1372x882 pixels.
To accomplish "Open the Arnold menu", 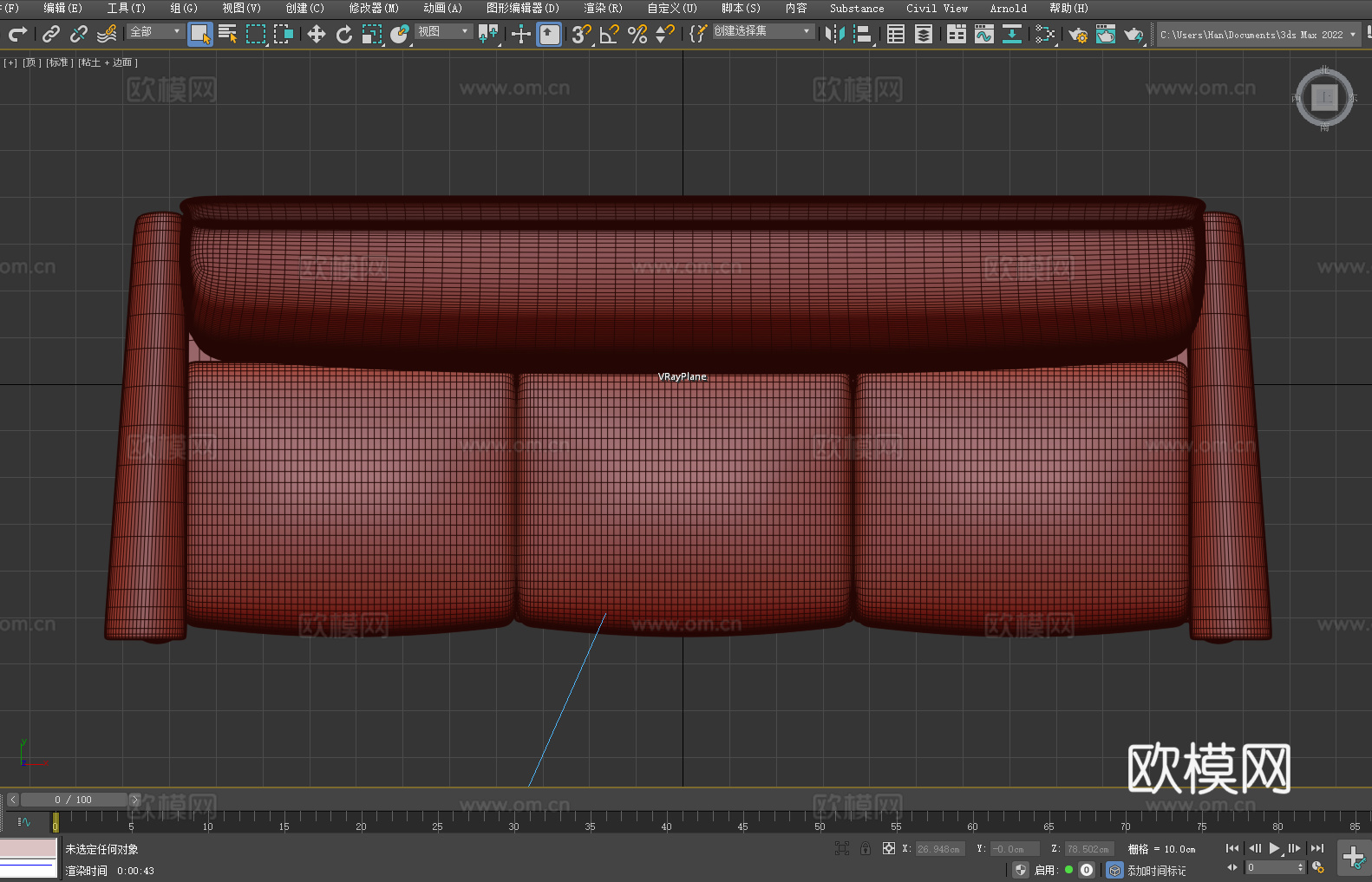I will [1008, 8].
